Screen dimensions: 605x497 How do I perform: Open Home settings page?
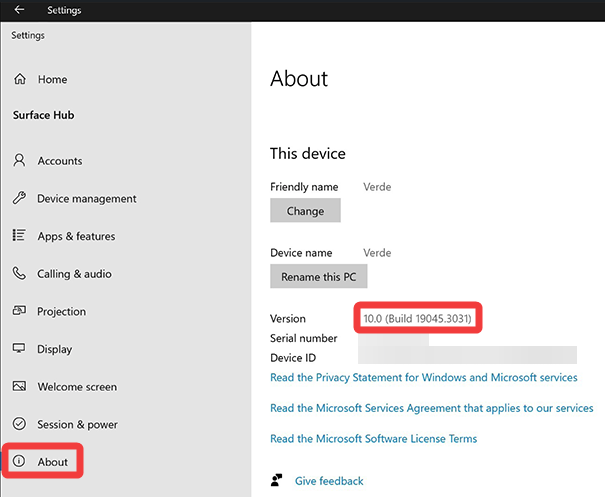52,79
